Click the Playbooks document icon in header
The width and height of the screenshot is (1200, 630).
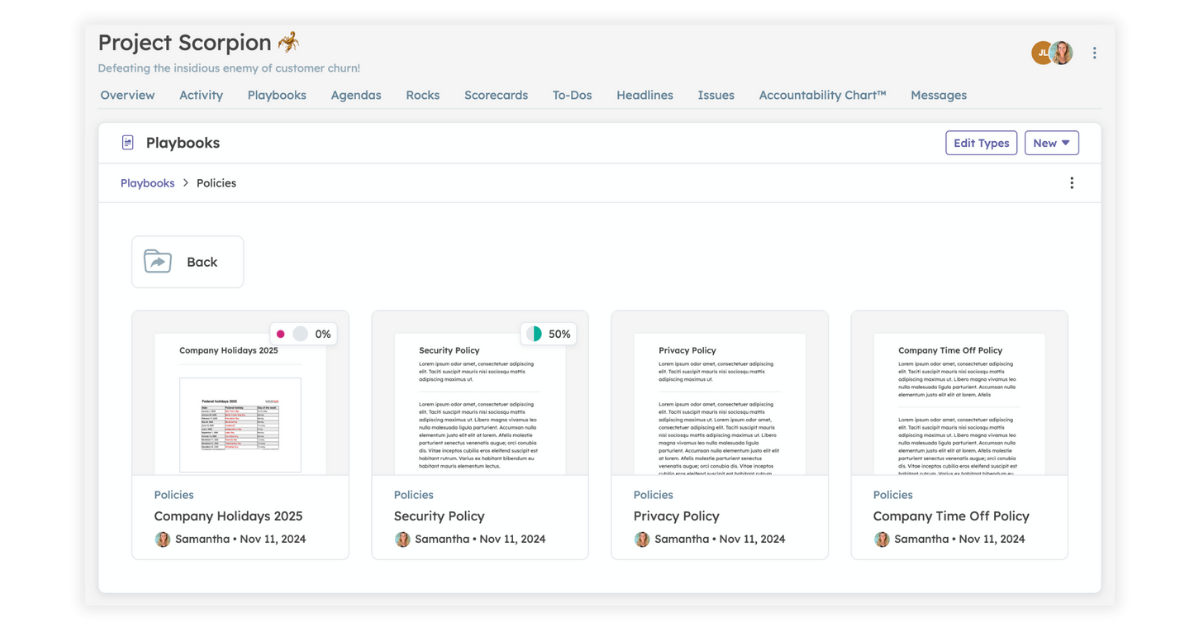point(128,143)
